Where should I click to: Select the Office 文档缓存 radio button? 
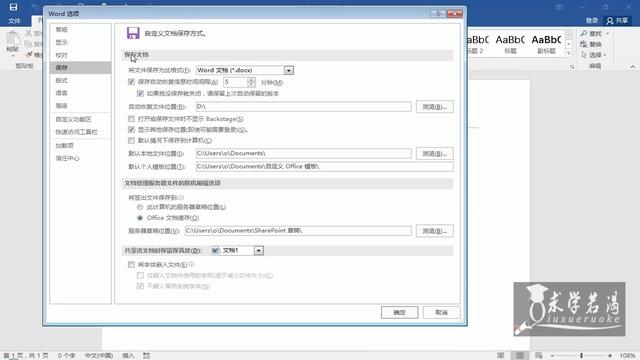140,218
